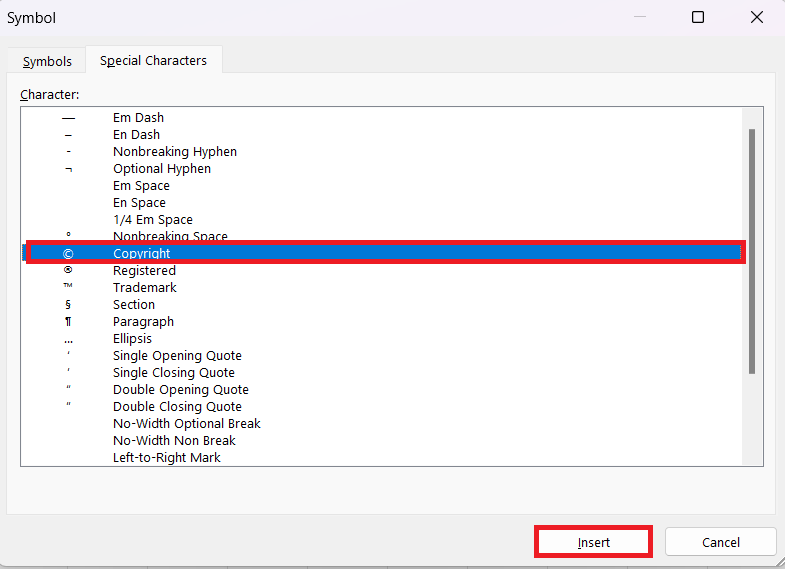Maximize the Symbol dialog window
This screenshot has width=785, height=569.
click(698, 18)
